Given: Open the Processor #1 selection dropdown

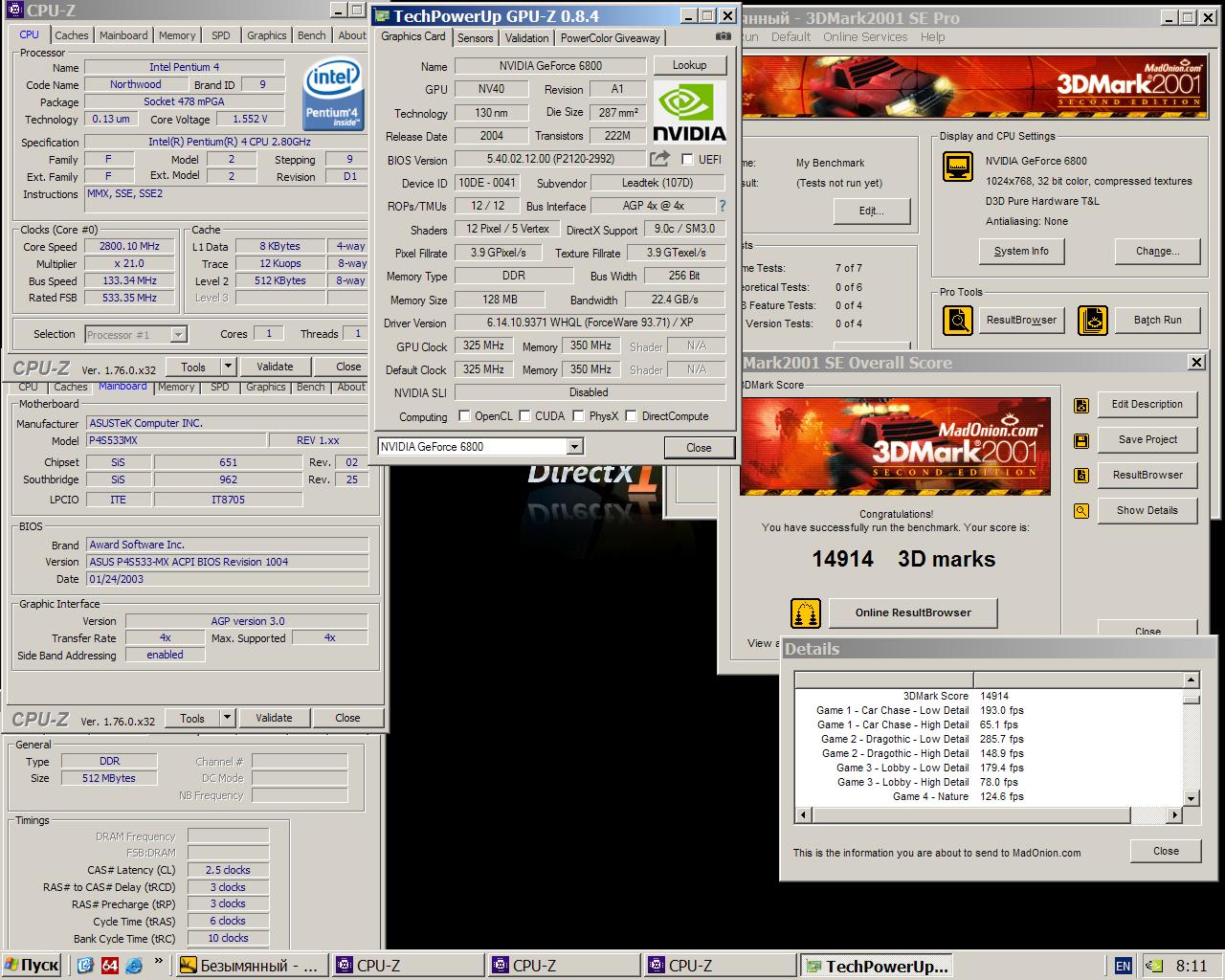Looking at the screenshot, I should tap(178, 334).
